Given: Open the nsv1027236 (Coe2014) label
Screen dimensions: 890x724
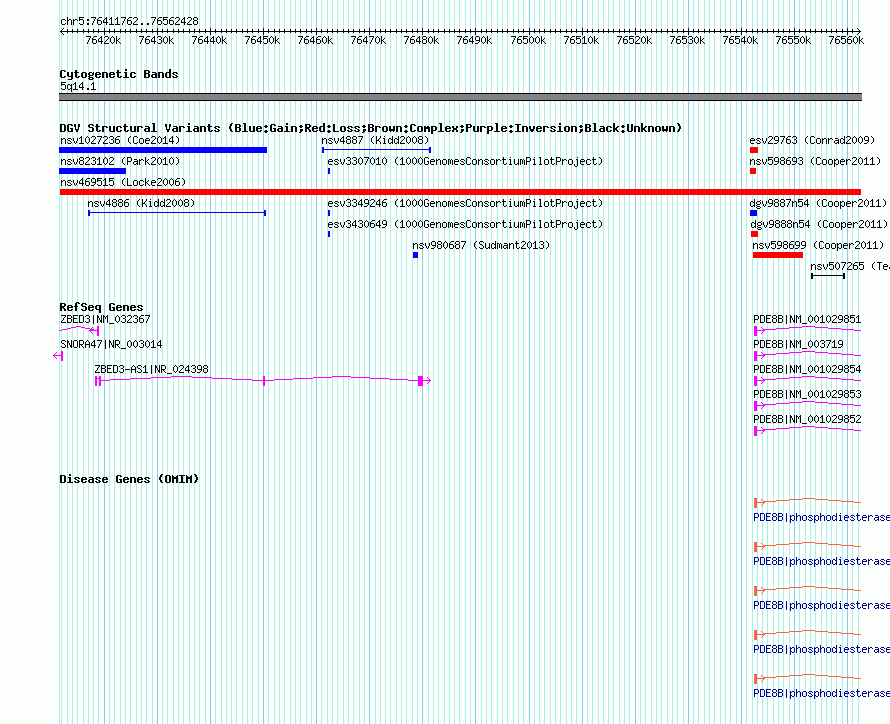Looking at the screenshot, I should coord(120,140).
